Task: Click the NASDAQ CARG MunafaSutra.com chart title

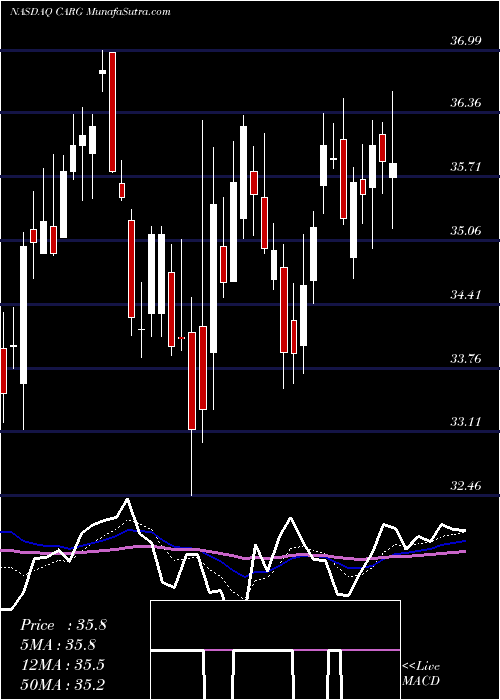Action: point(90,12)
